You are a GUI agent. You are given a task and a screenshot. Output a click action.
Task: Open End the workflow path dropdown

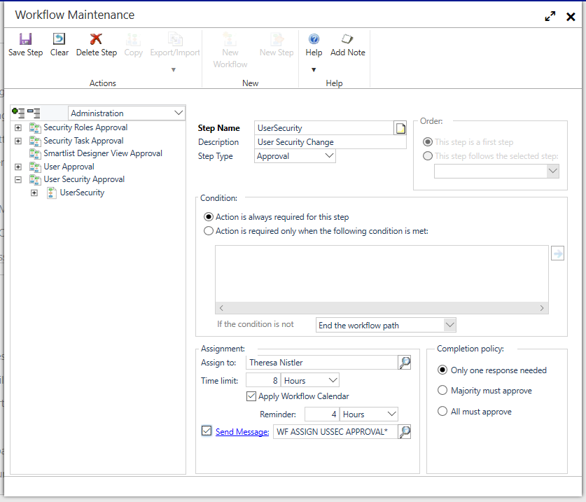[450, 325]
